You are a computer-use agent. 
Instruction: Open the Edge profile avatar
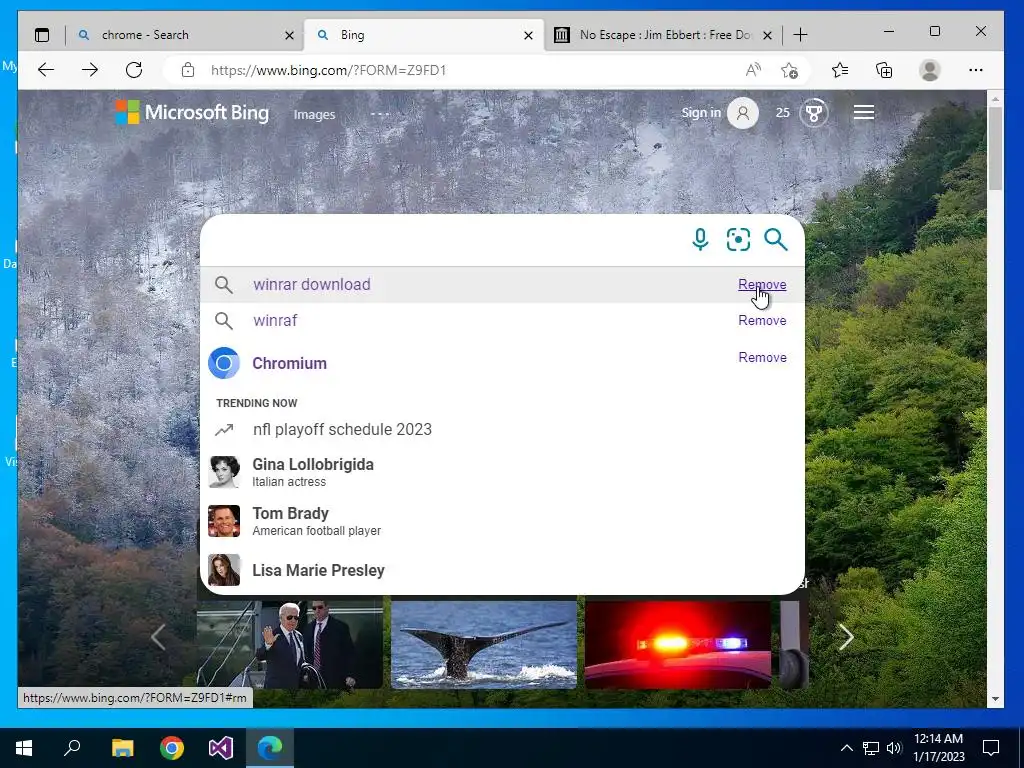(929, 70)
